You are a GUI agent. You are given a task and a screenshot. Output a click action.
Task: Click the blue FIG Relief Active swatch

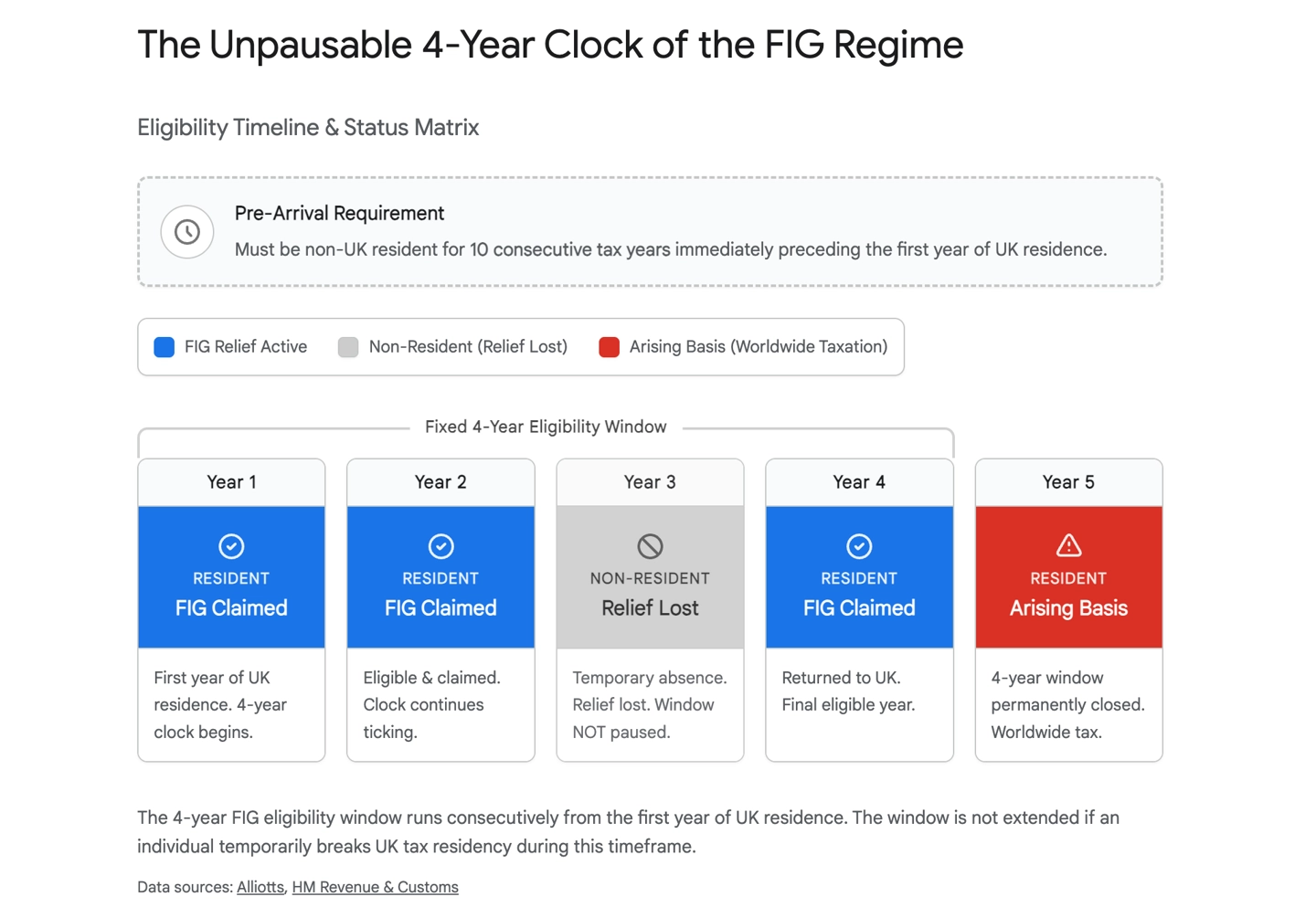[x=164, y=347]
